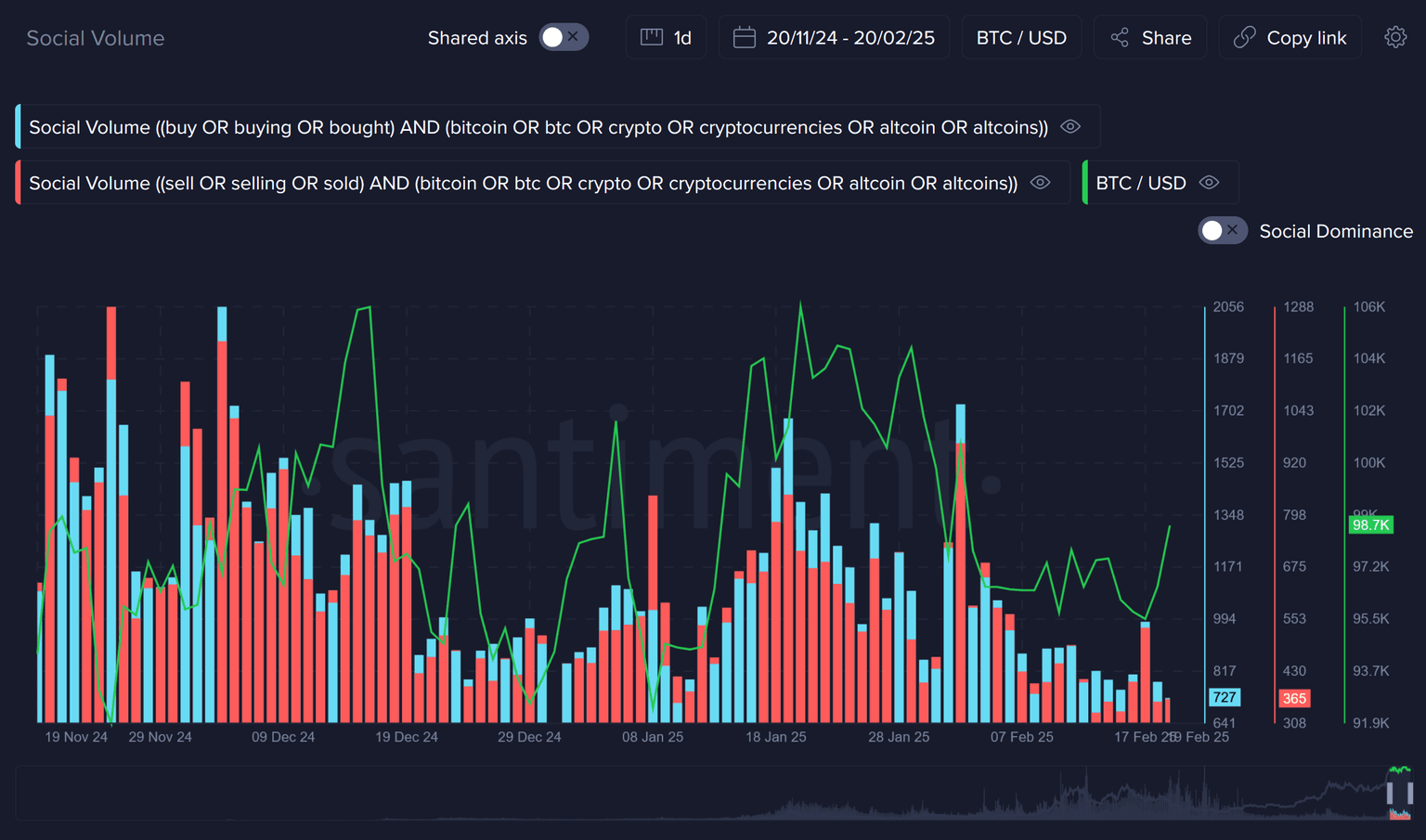Open the 1d interval dropdown
This screenshot has width=1426, height=840.
682,38
